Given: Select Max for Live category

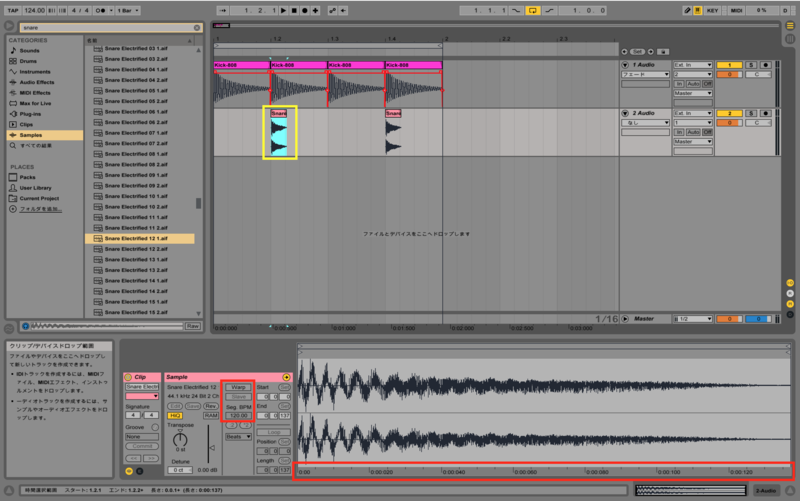Looking at the screenshot, I should point(35,104).
